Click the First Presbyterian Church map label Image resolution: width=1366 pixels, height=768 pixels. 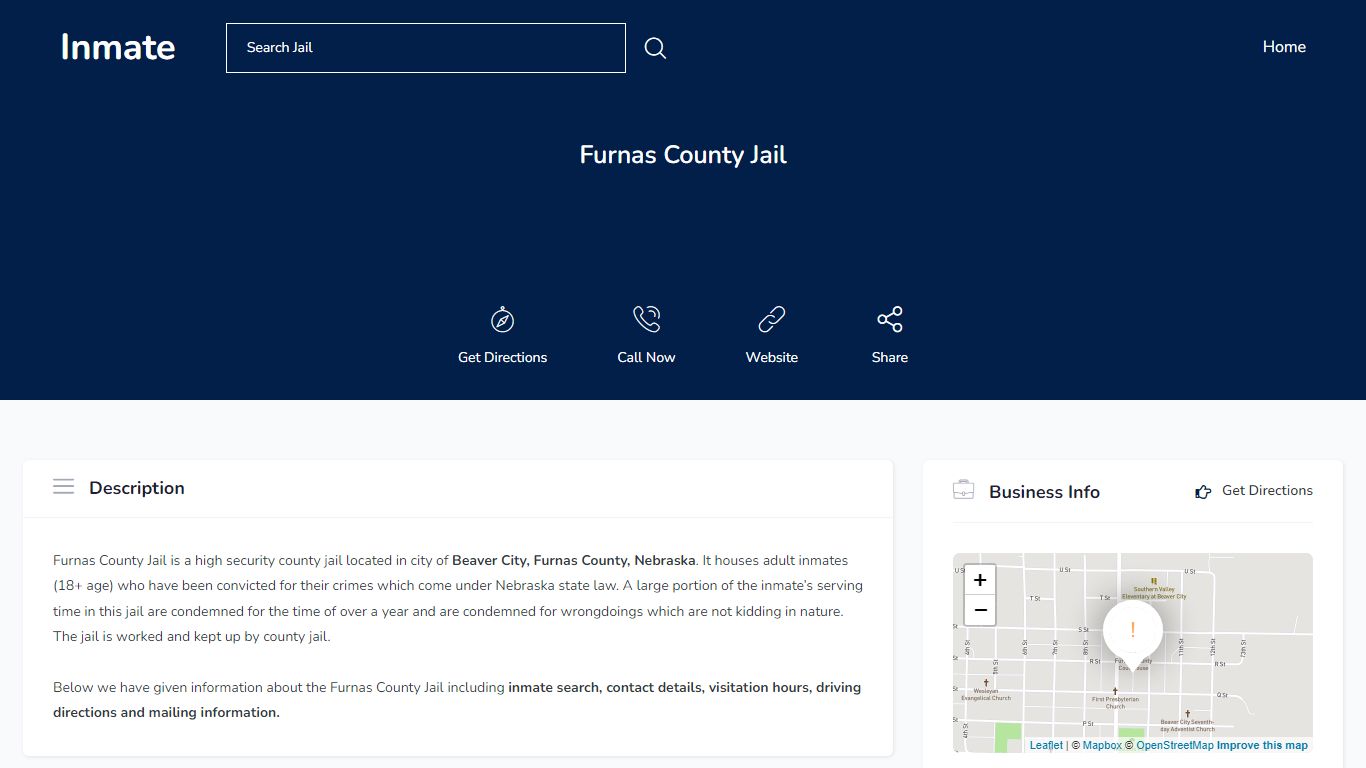pyautogui.click(x=1115, y=702)
